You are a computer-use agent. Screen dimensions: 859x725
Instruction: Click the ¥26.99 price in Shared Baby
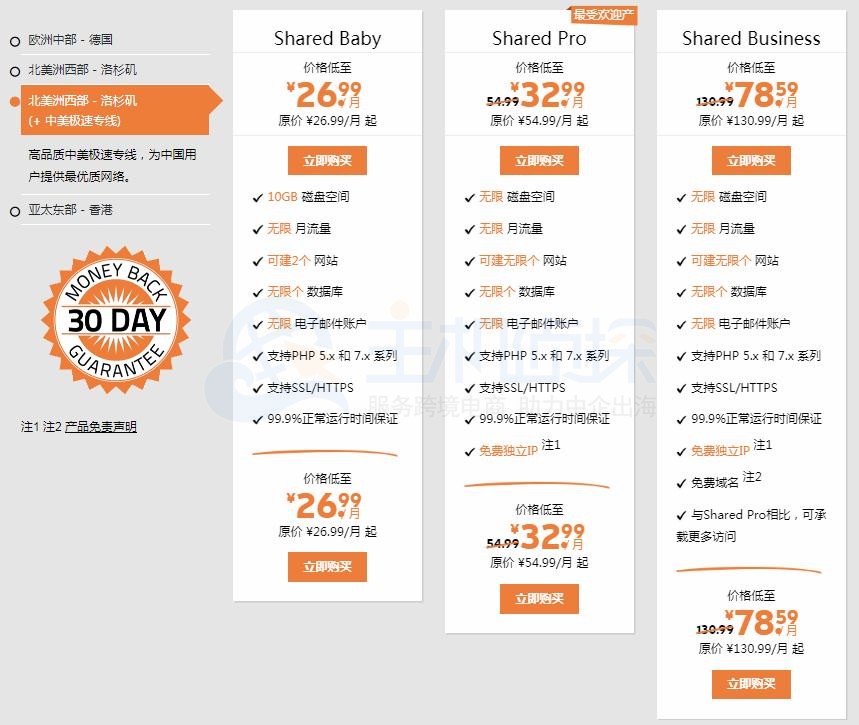point(327,95)
